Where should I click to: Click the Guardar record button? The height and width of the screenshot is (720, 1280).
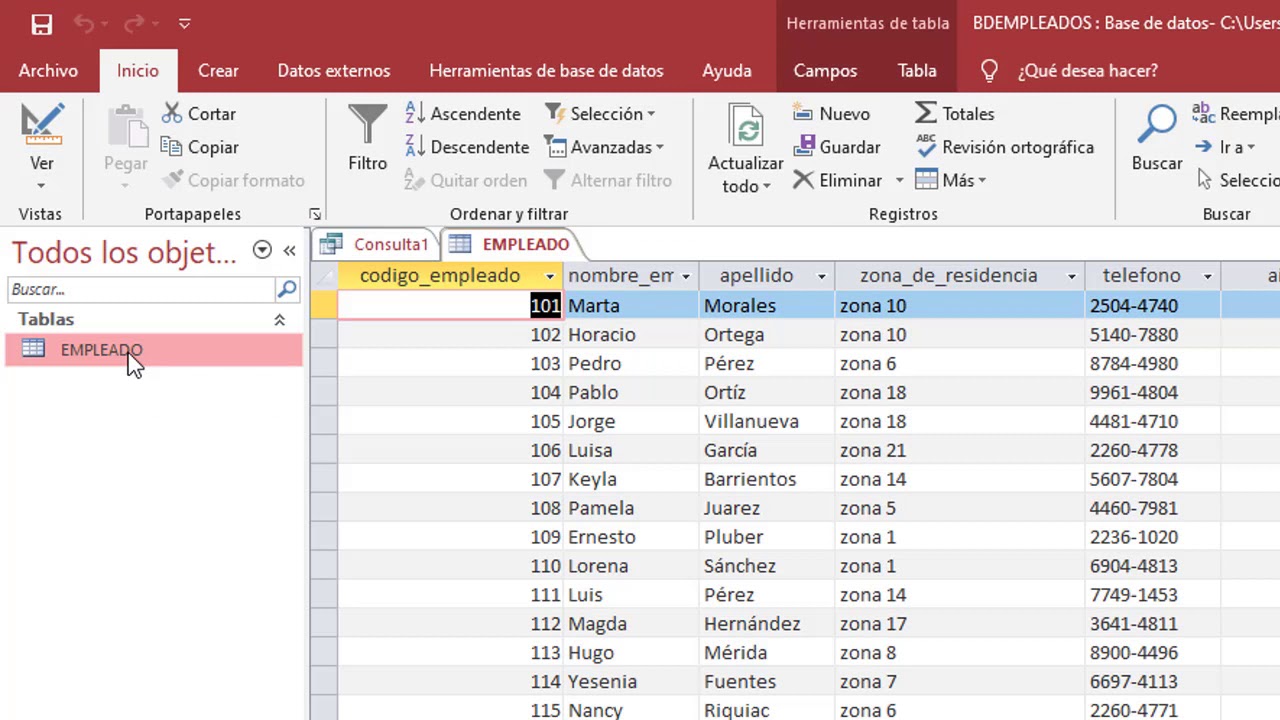point(837,147)
